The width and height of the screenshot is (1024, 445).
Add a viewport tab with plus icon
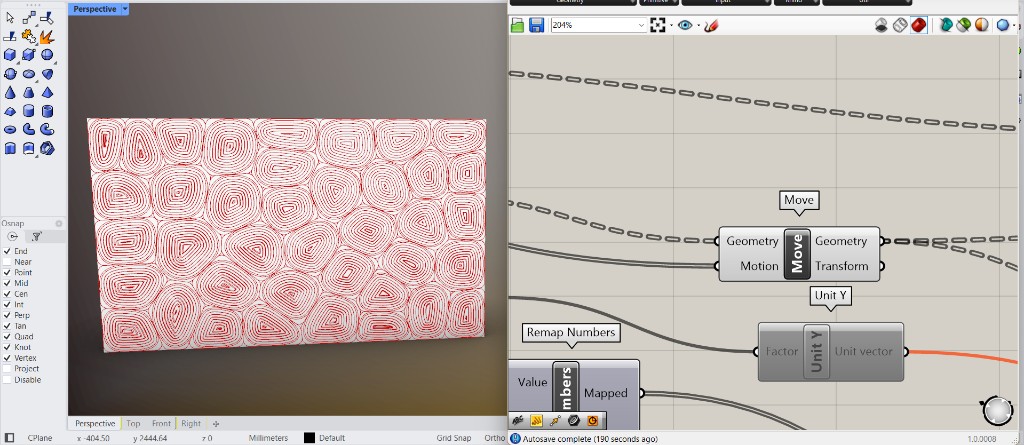pos(216,423)
